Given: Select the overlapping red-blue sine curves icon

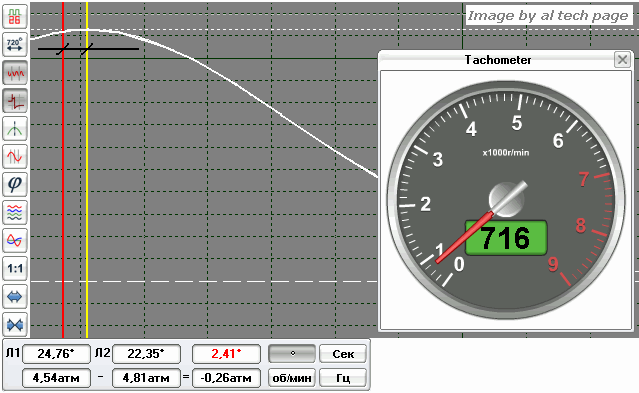Looking at the screenshot, I should click(15, 241).
